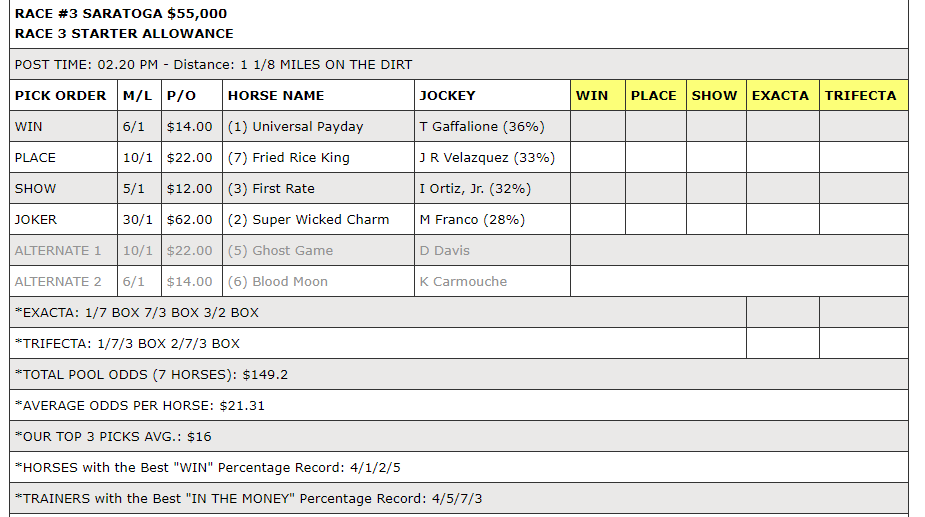Click the yellow PLACE column header
The width and height of the screenshot is (925, 517).
[654, 96]
